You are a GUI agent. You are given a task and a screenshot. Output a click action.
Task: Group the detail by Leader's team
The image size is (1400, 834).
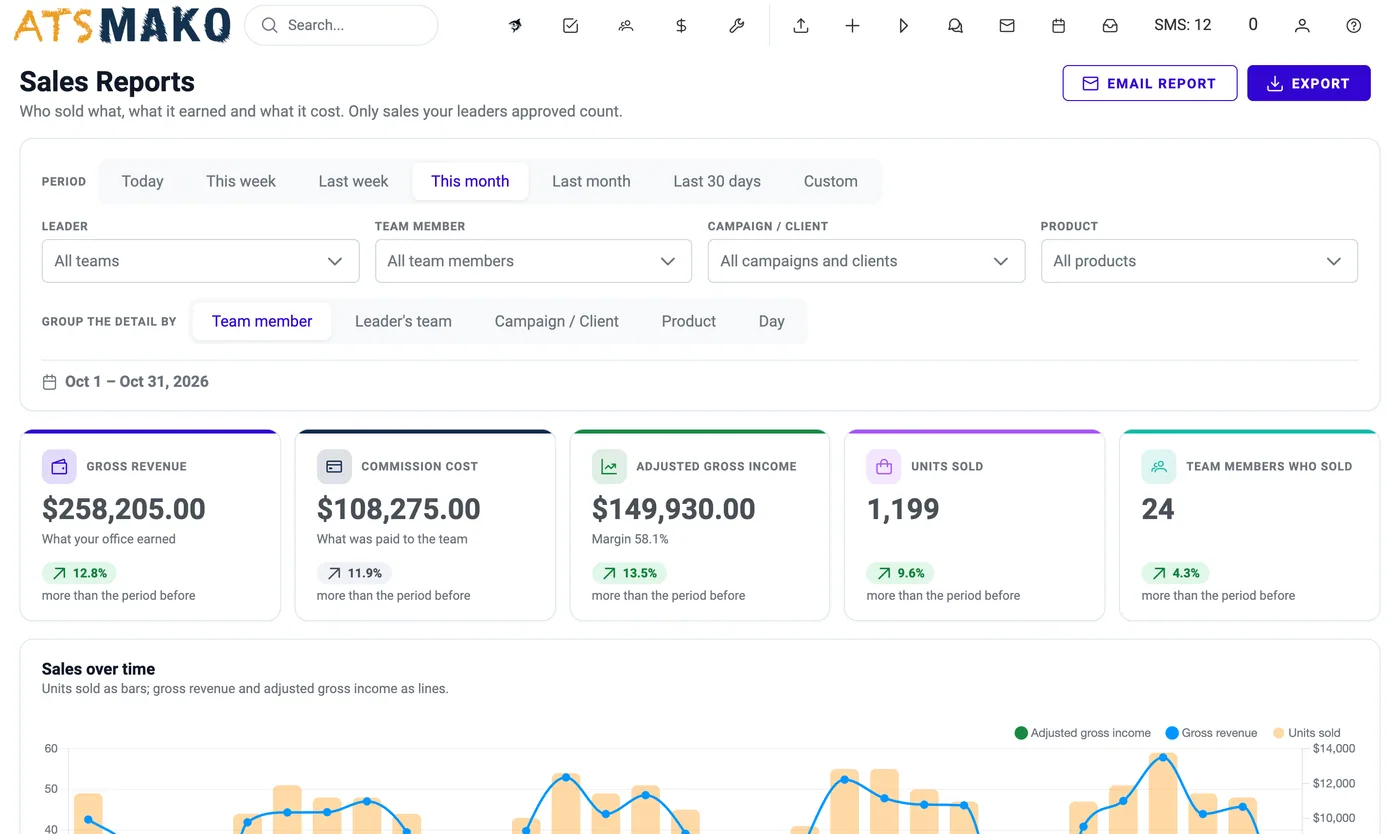[x=403, y=321]
